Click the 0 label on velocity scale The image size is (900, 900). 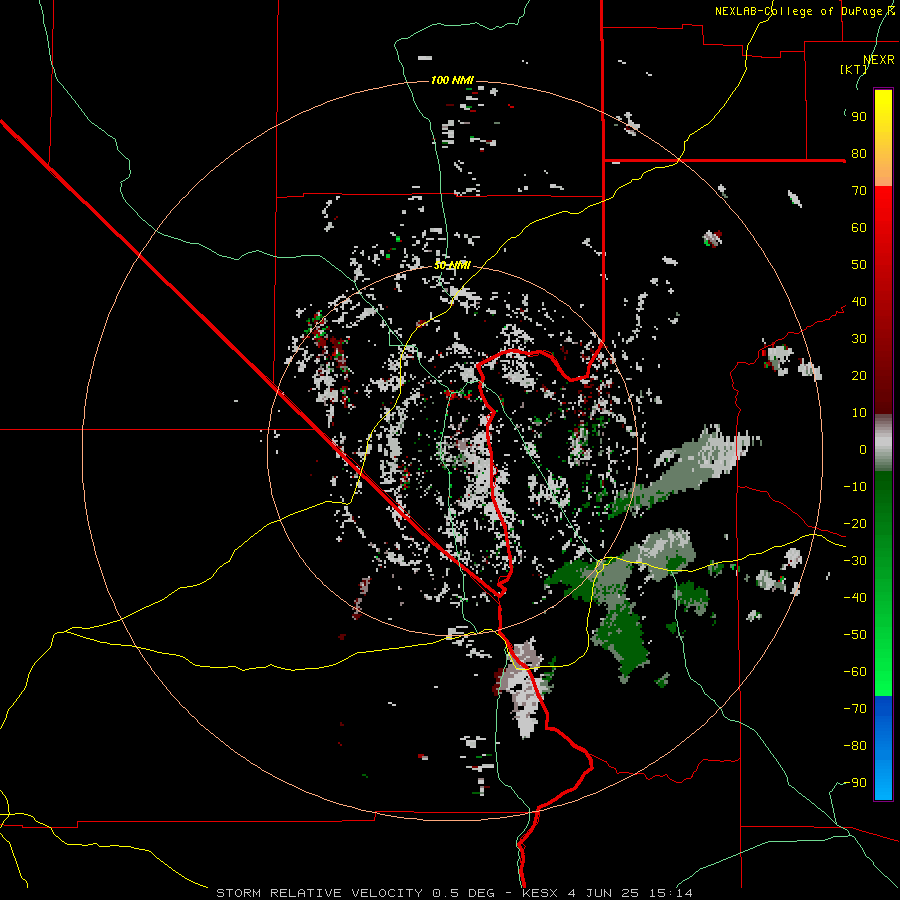[863, 449]
